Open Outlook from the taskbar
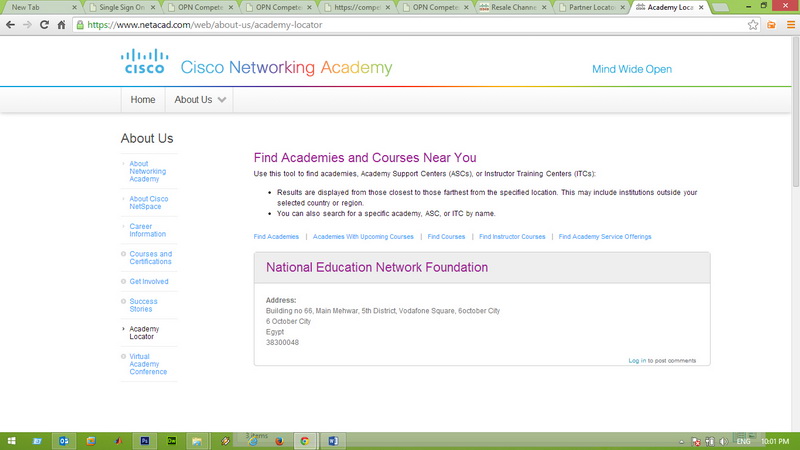 (64, 441)
